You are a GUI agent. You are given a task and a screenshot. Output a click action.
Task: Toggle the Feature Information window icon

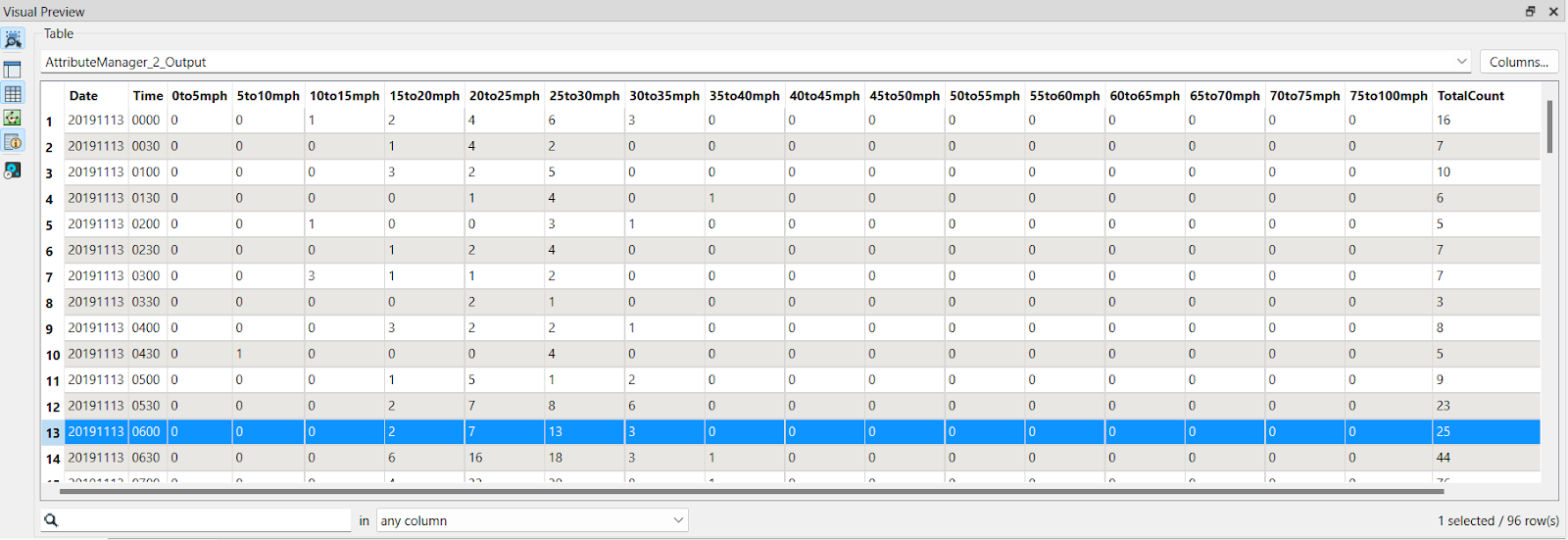(x=13, y=142)
